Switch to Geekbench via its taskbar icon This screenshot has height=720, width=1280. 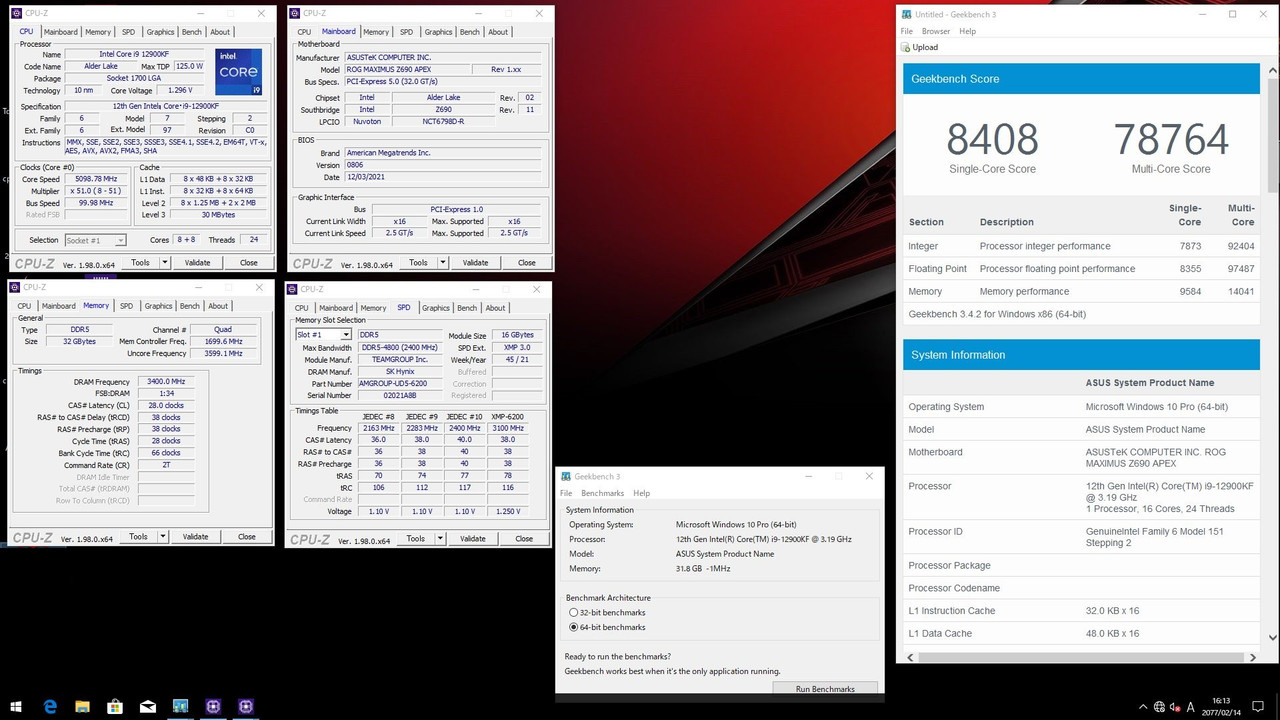point(181,706)
